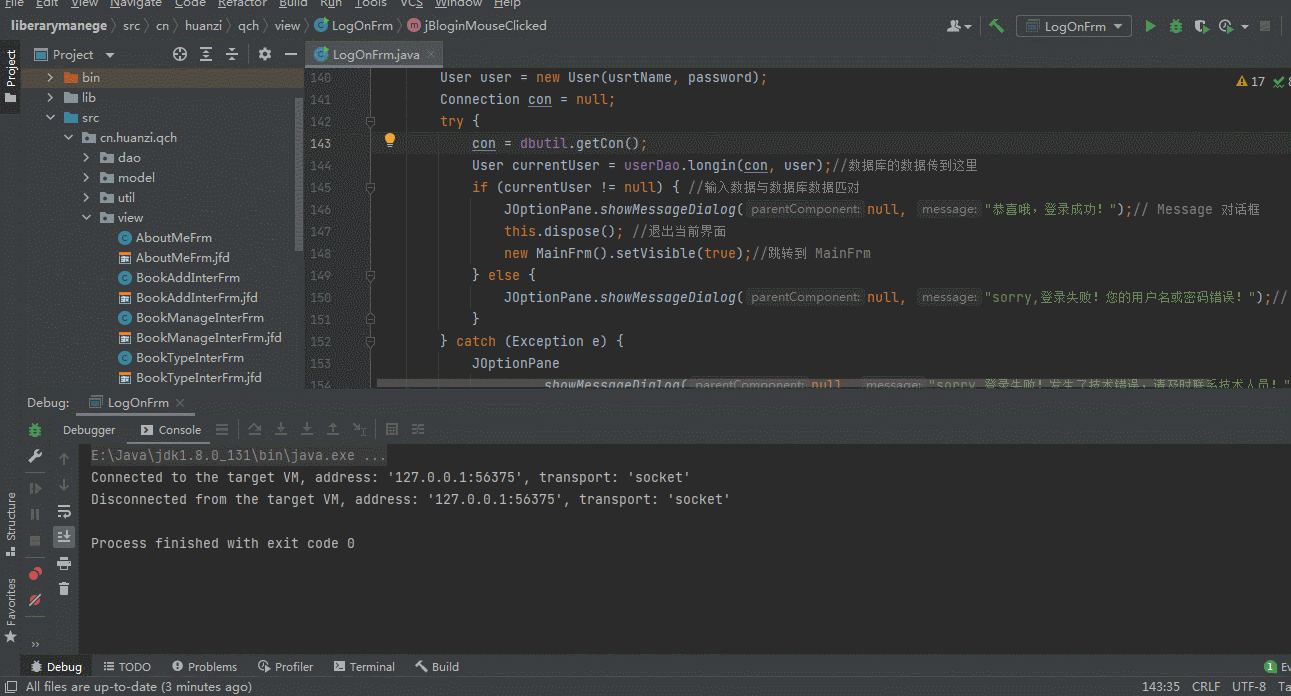Run with Coverage using the shield icon
Viewport: 1291px width, 696px height.
(1201, 27)
